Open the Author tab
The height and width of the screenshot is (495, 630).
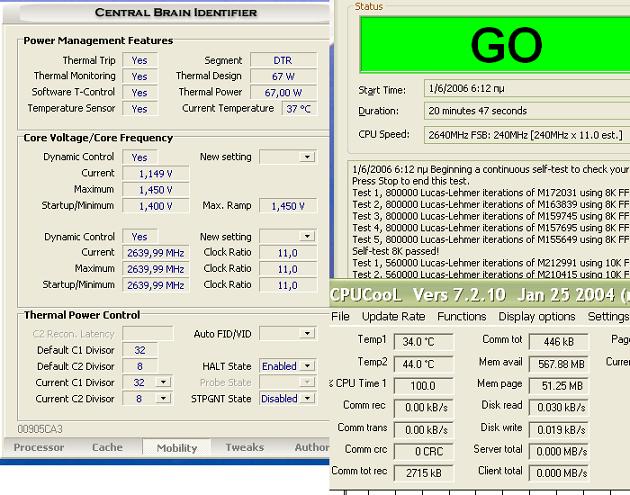point(311,447)
